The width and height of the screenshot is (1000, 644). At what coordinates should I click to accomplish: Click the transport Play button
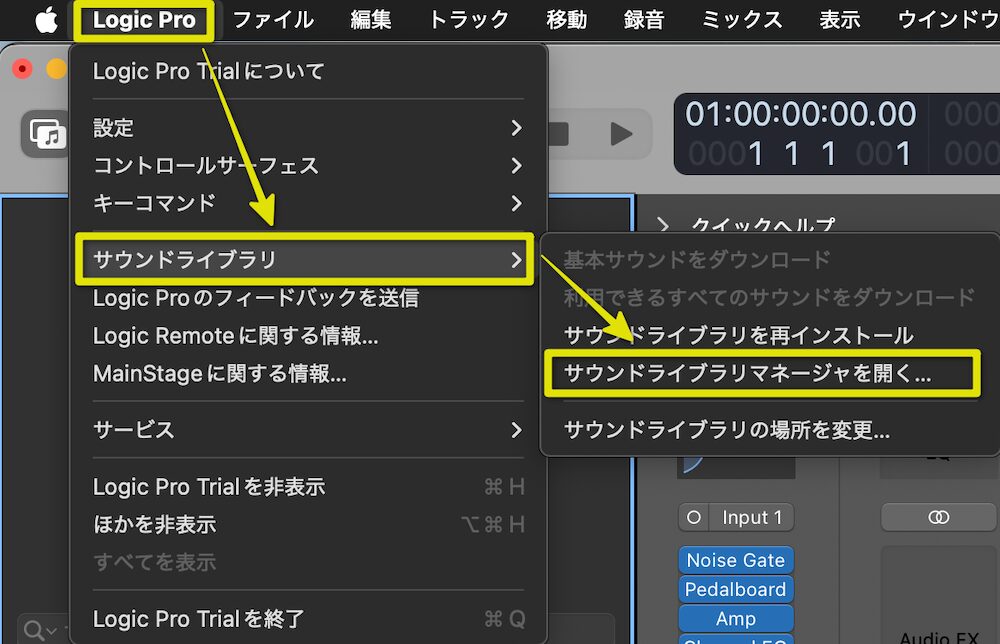(621, 134)
